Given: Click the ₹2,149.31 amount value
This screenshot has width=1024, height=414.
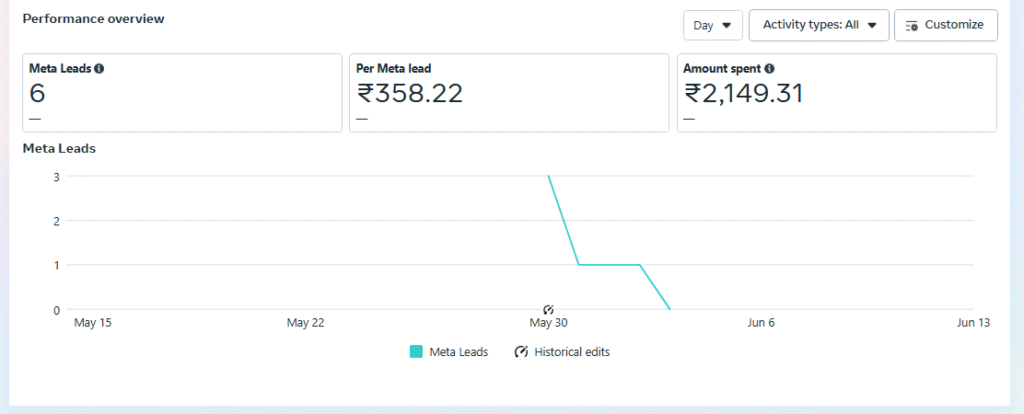Looking at the screenshot, I should coord(744,93).
